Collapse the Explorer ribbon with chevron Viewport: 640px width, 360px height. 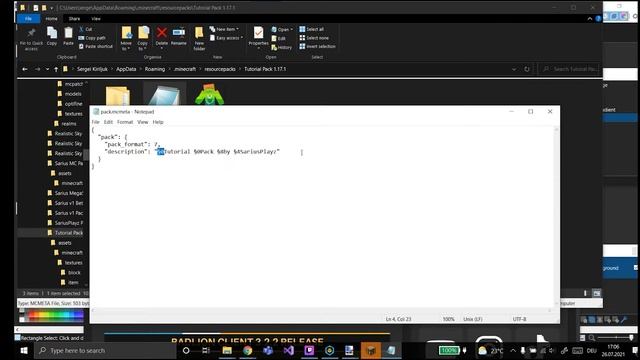click(590, 19)
